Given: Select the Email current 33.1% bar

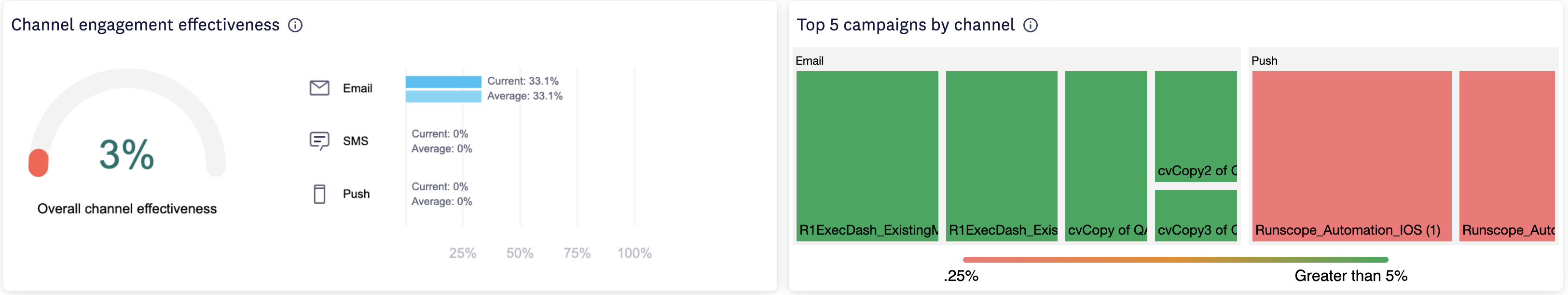Looking at the screenshot, I should [x=443, y=82].
